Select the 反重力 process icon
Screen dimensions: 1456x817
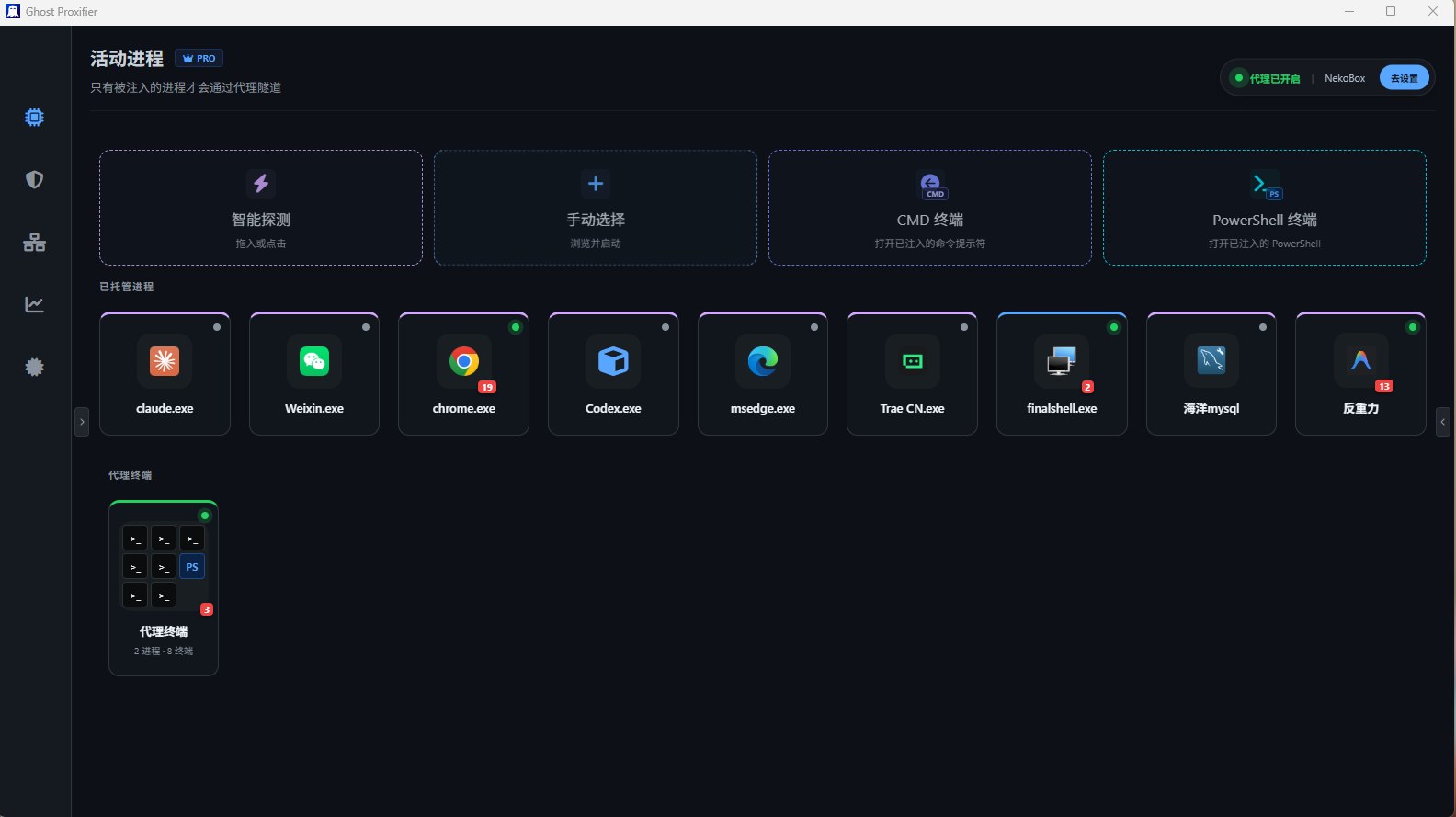tap(1360, 361)
